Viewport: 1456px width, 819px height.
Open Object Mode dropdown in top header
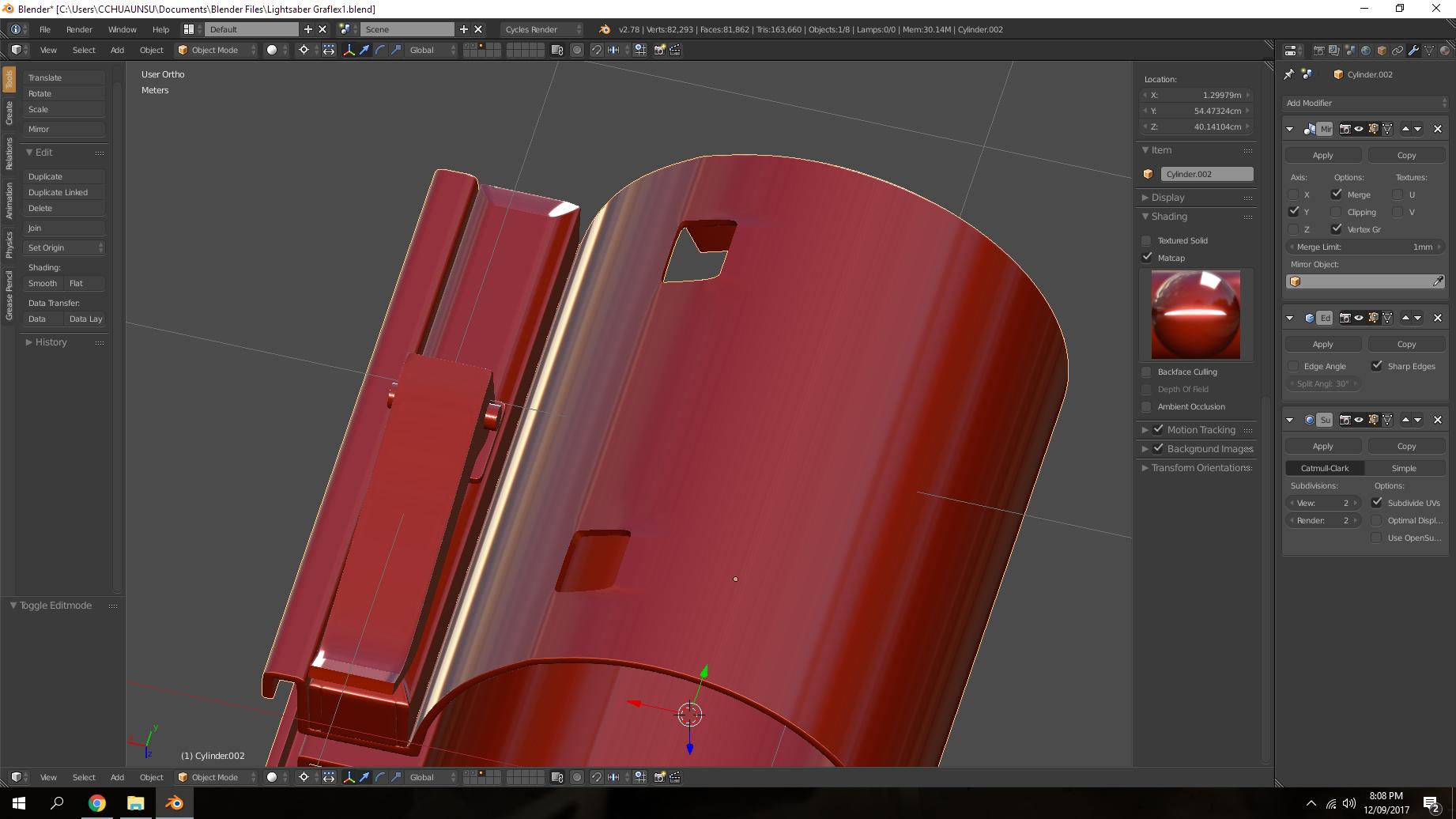[x=217, y=50]
